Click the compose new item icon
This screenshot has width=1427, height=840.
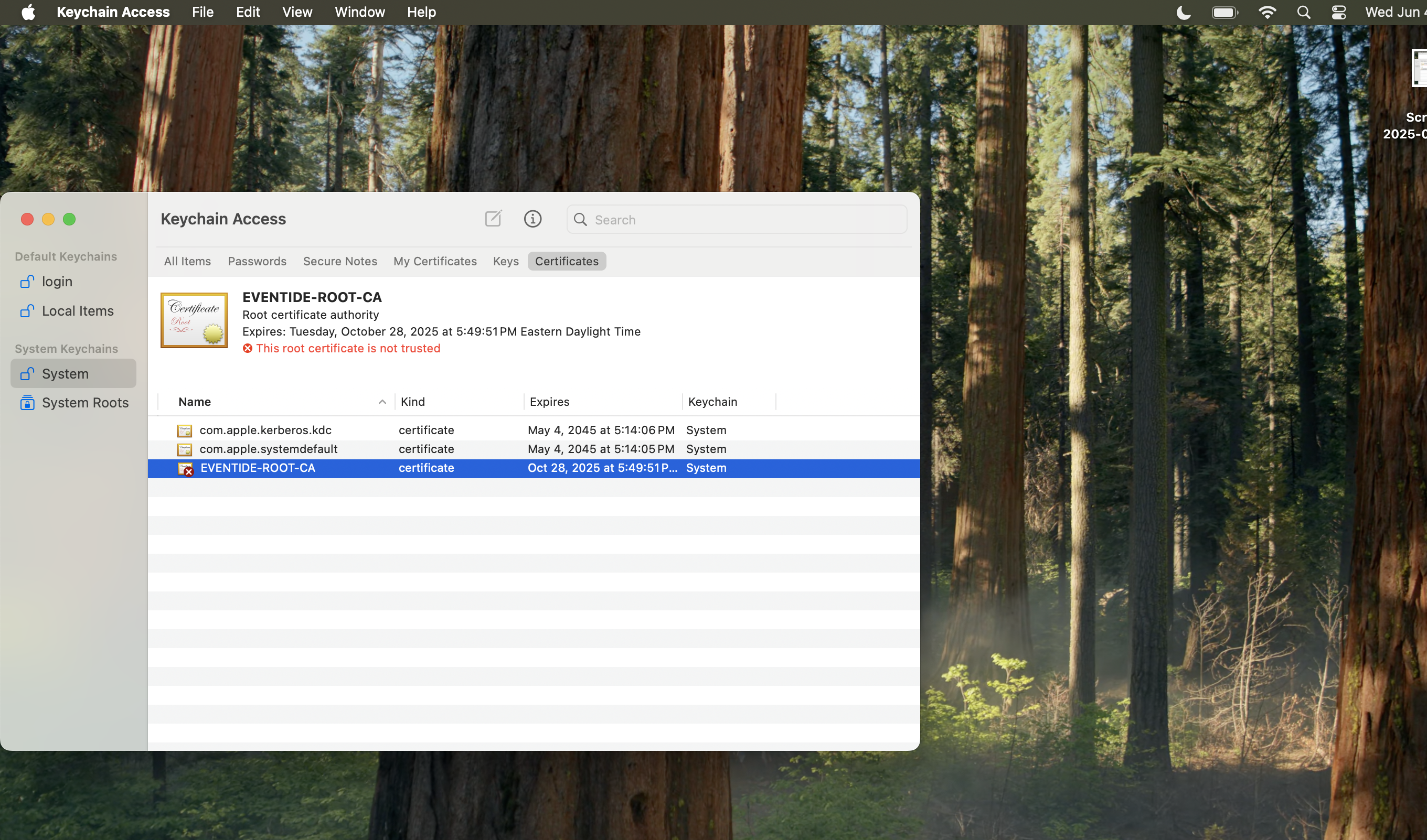click(x=493, y=219)
